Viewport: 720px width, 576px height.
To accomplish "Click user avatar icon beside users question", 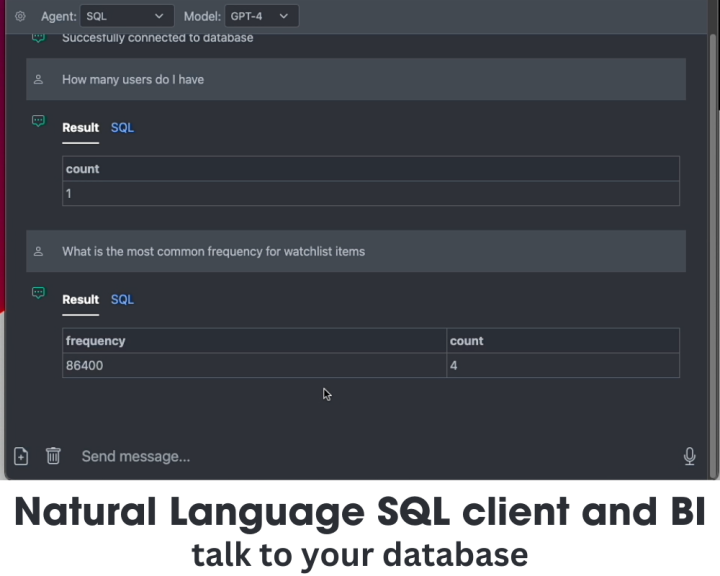I will click(x=39, y=79).
